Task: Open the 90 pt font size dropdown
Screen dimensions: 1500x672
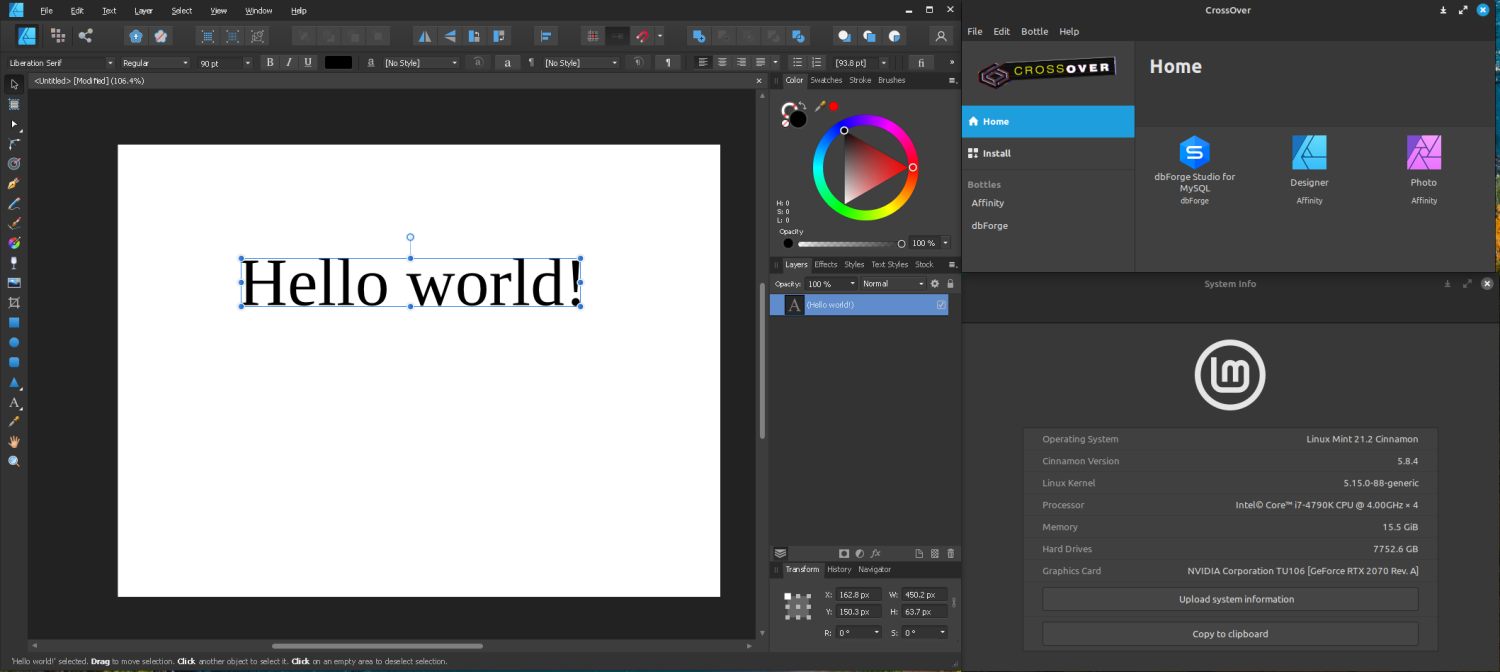Action: coord(224,63)
